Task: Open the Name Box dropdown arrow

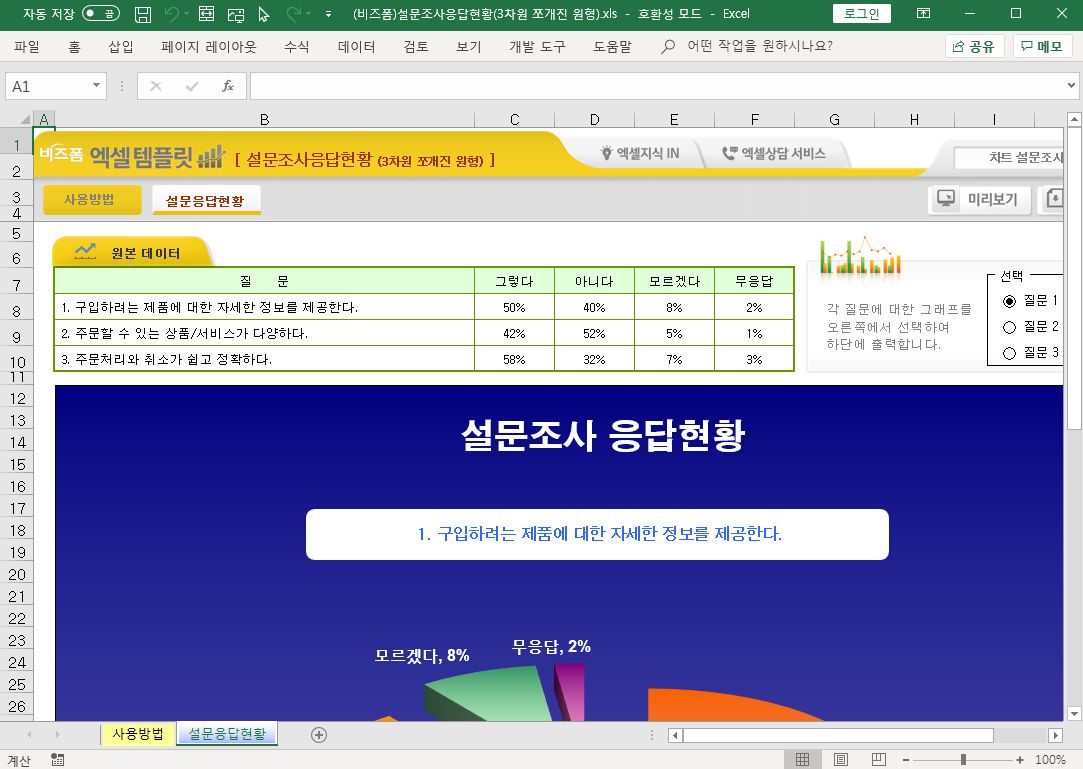Action: pos(97,87)
